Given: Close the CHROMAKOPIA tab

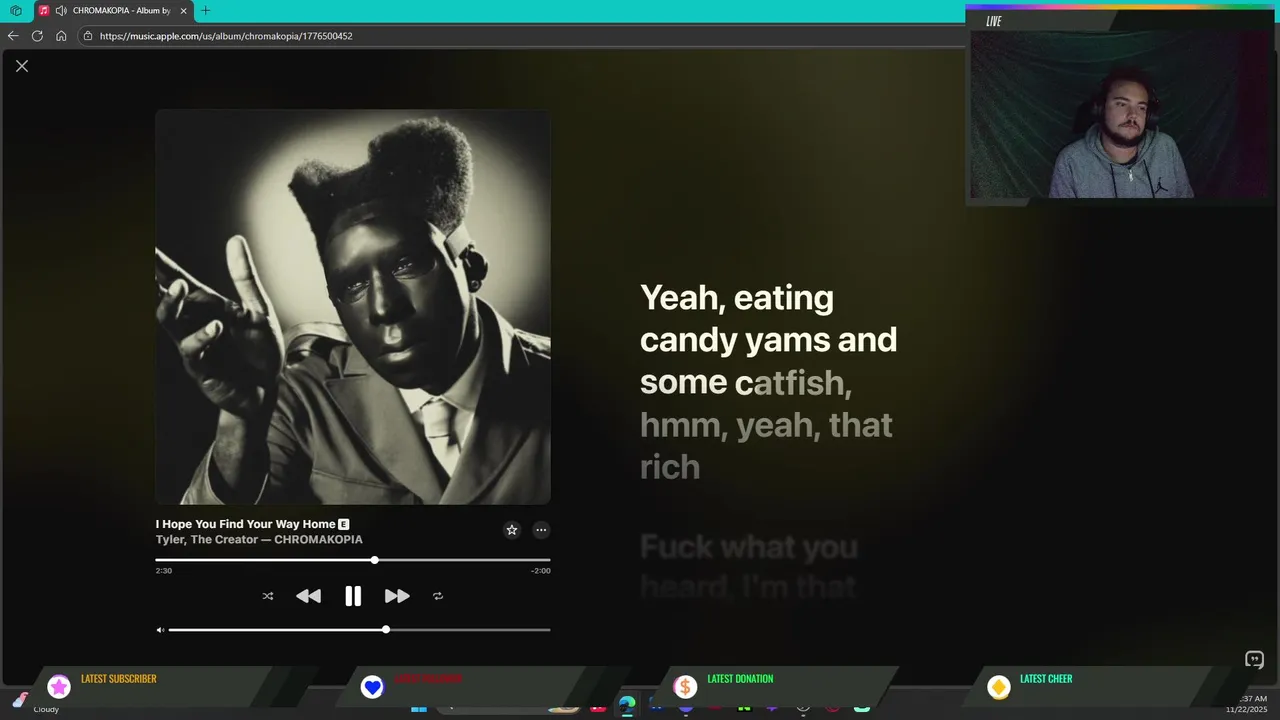Looking at the screenshot, I should pos(183,11).
